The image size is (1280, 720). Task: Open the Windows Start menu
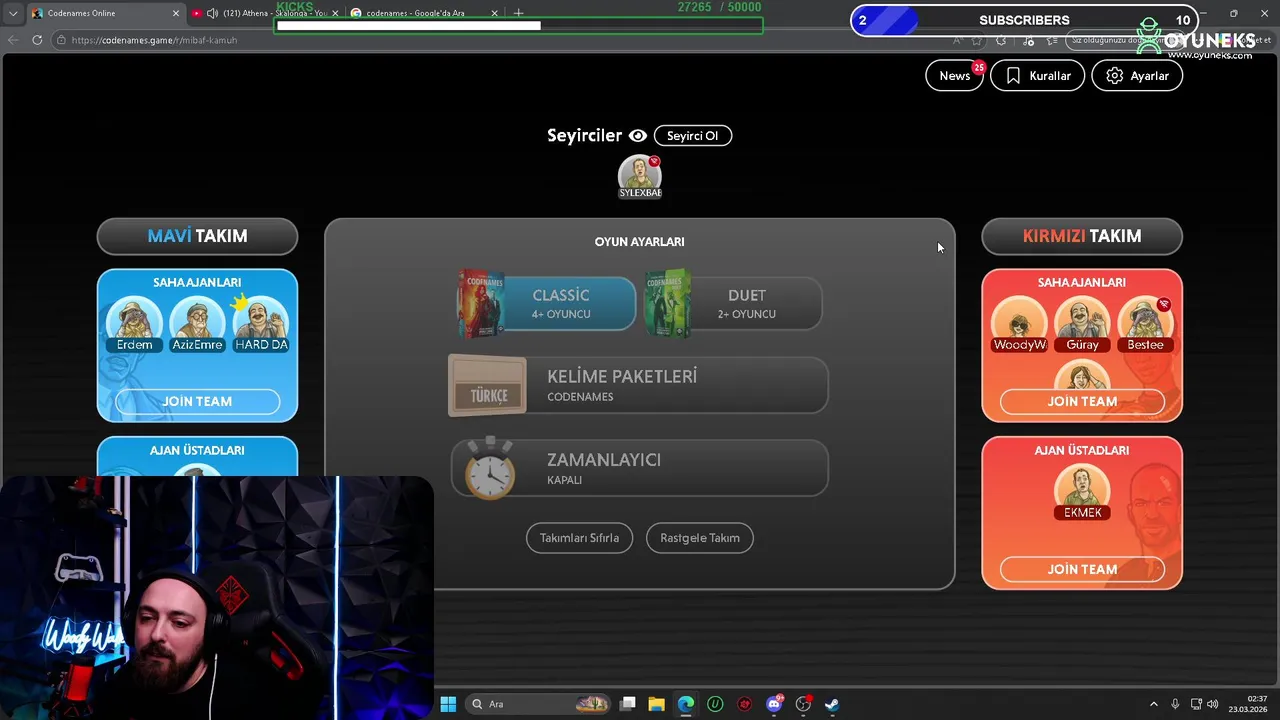(x=448, y=704)
